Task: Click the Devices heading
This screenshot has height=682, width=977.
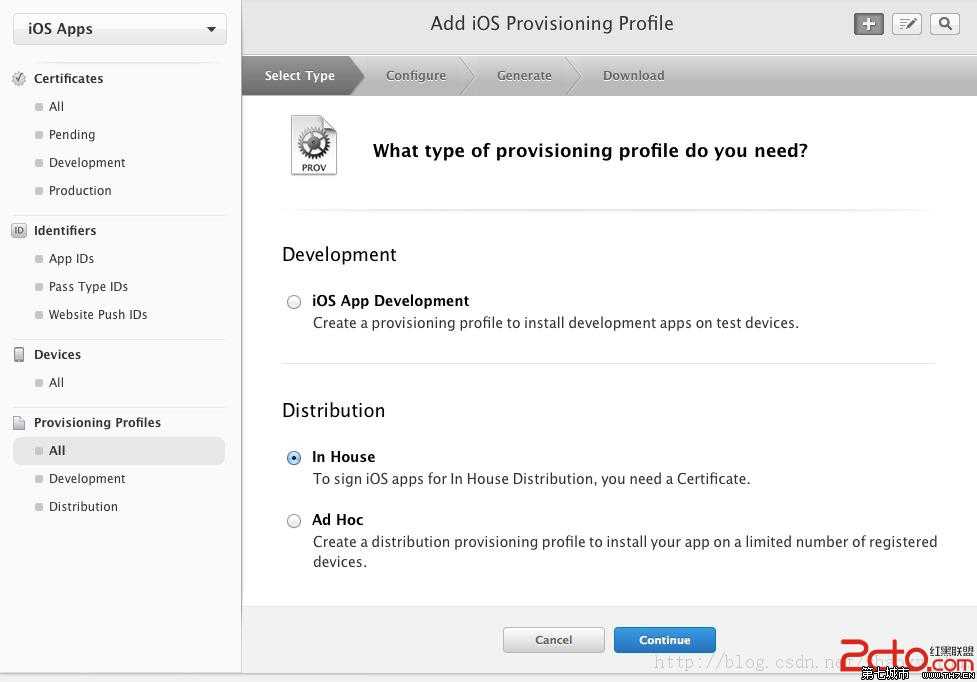Action: 57,354
